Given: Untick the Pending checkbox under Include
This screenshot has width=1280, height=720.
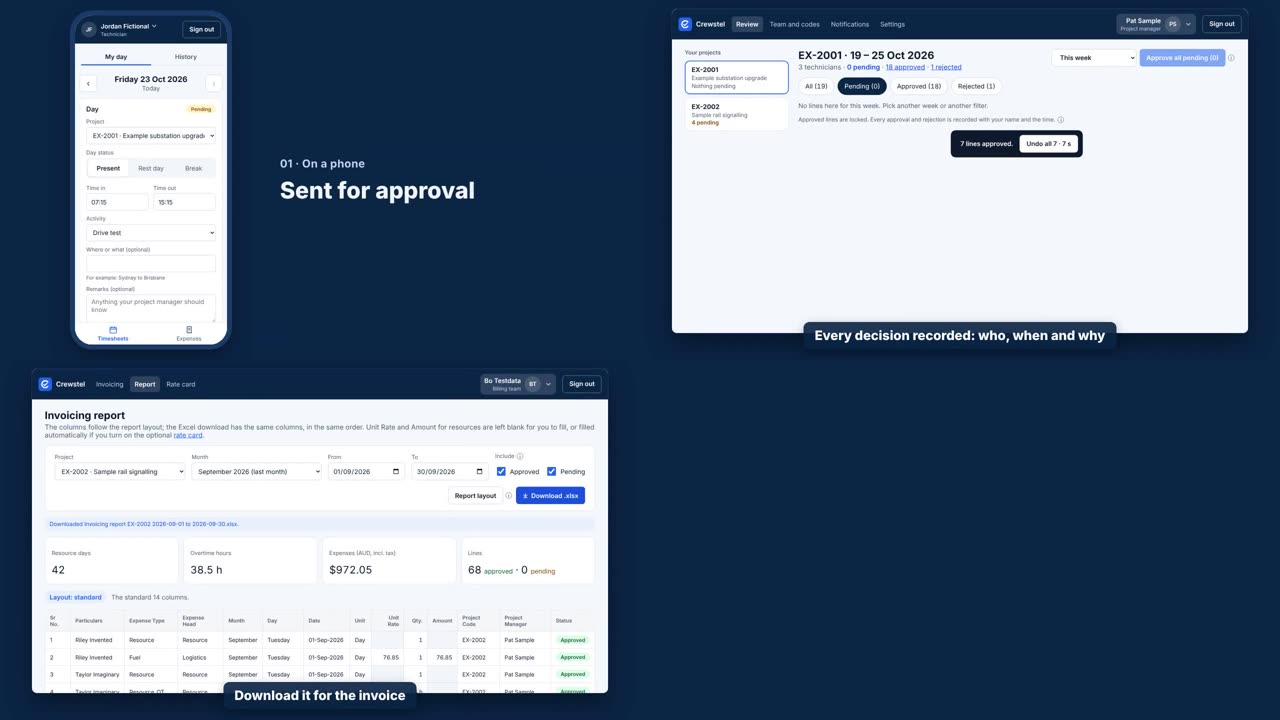Looking at the screenshot, I should tap(551, 471).
